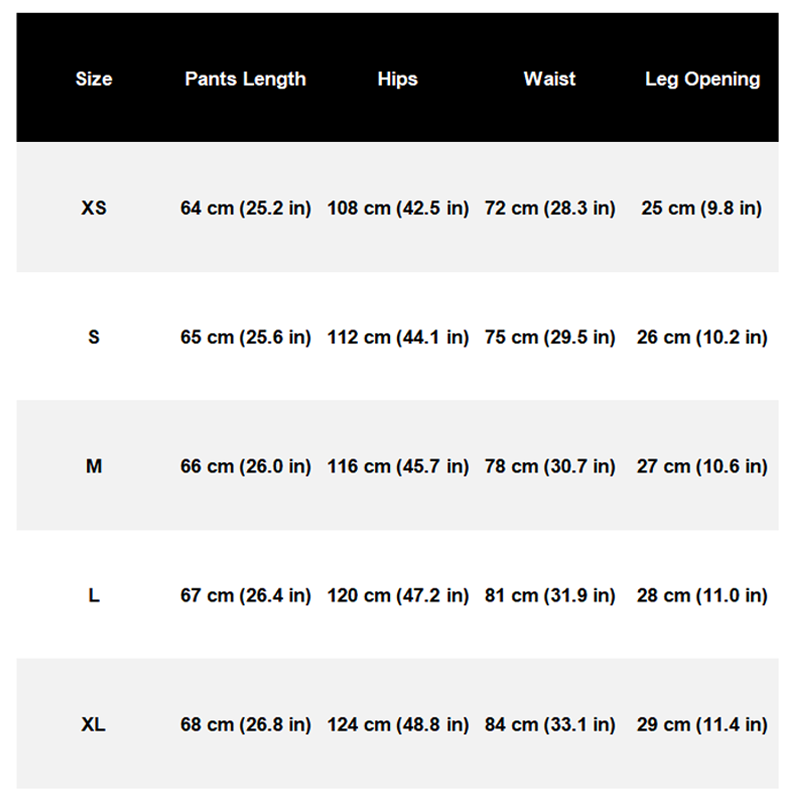Click the 26 cm (10.2 in) leg opening cell
This screenshot has width=800, height=800.
[x=702, y=337]
